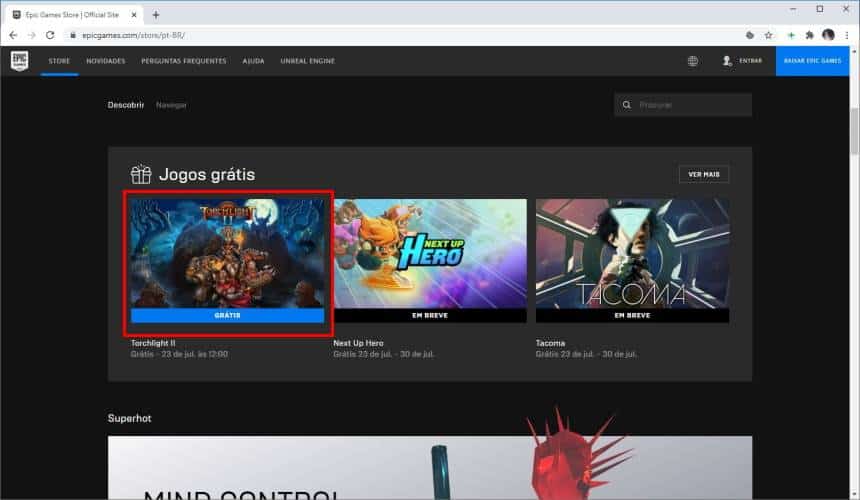Screen dimensions: 860x500
Task: Bookmark page with star icon
Action: [x=768, y=35]
